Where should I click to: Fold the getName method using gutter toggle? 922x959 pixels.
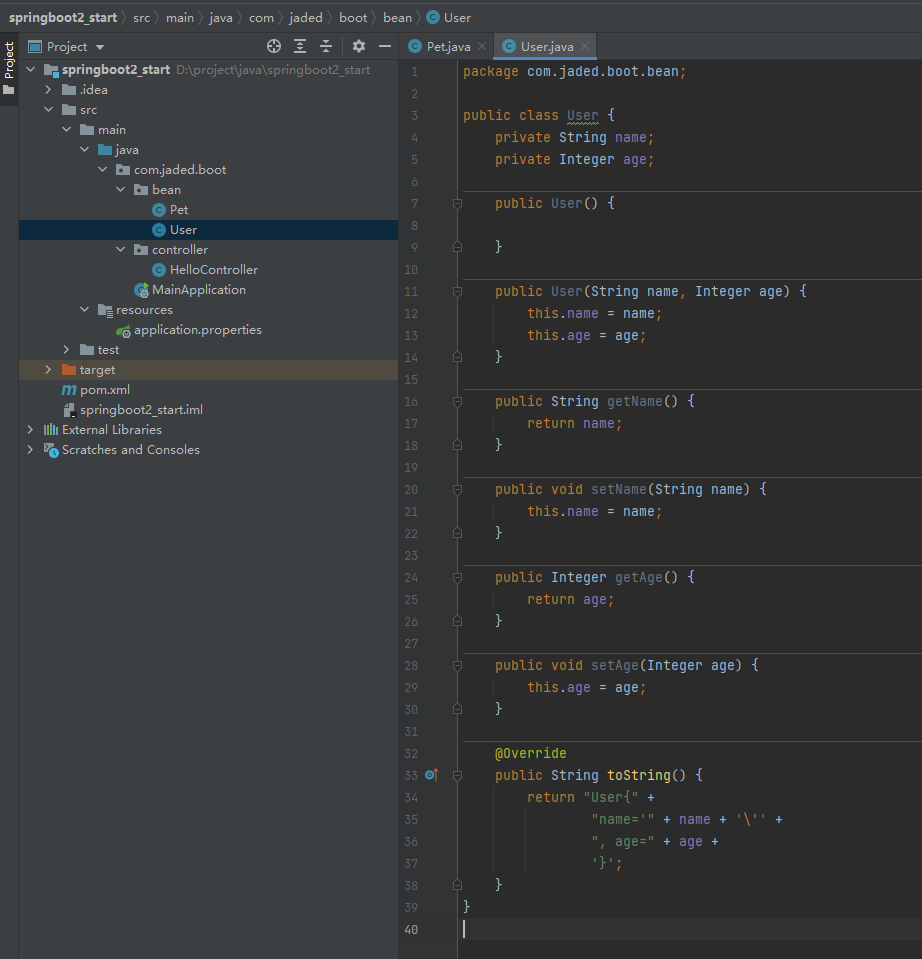pyautogui.click(x=457, y=401)
